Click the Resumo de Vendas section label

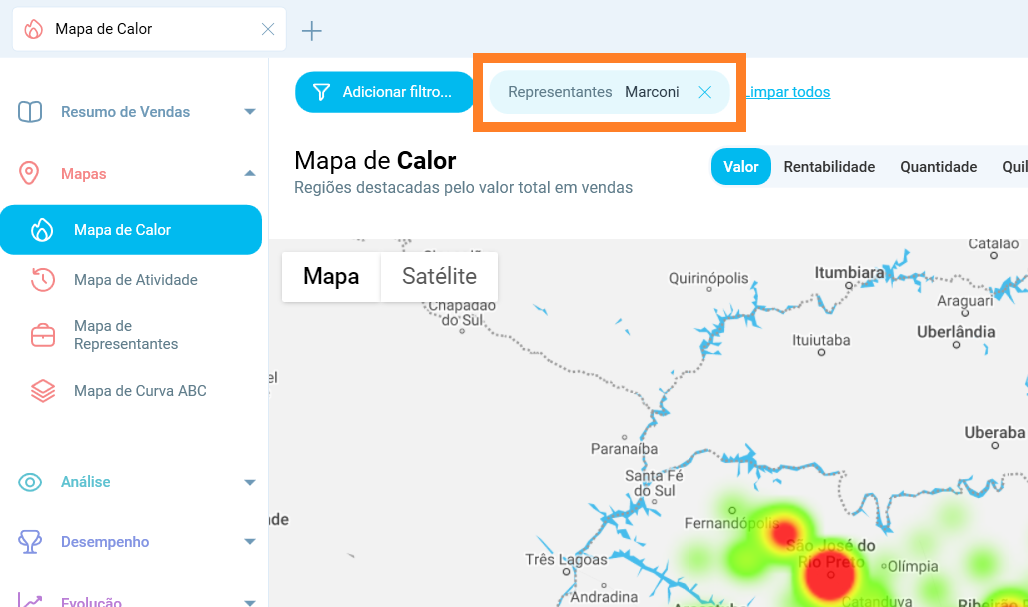tap(125, 111)
